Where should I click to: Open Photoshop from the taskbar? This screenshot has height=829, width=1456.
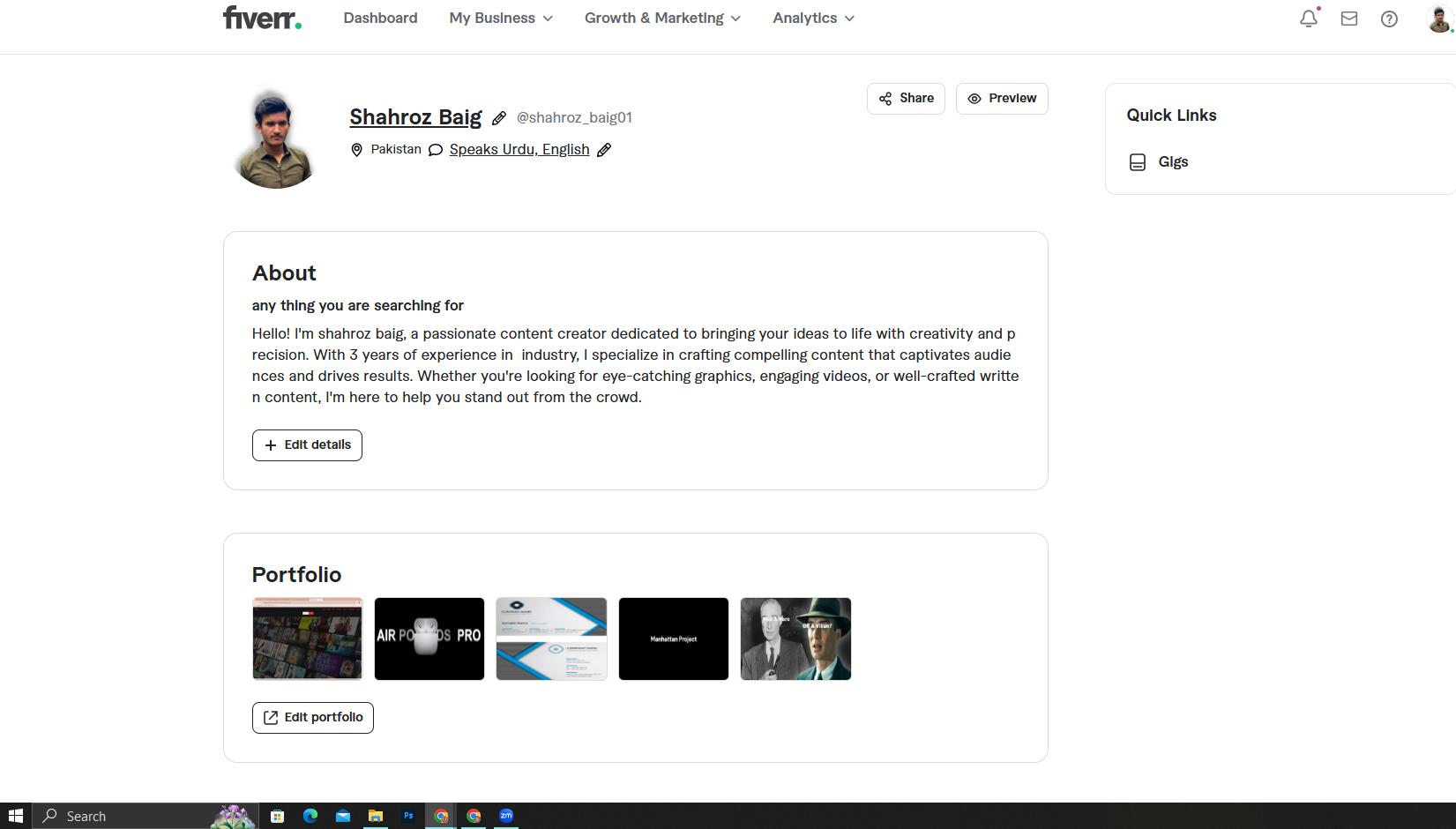click(x=408, y=816)
